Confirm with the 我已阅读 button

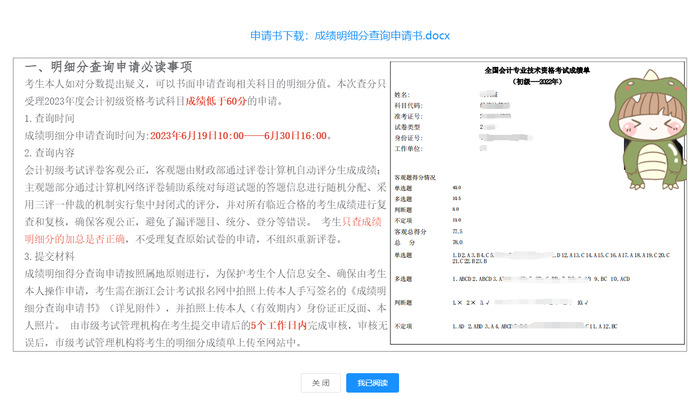click(x=372, y=383)
